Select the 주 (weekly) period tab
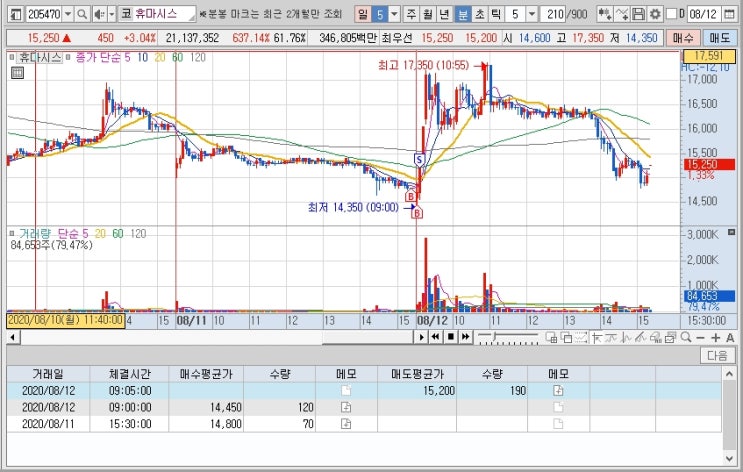Image resolution: width=743 pixels, height=472 pixels. point(411,14)
